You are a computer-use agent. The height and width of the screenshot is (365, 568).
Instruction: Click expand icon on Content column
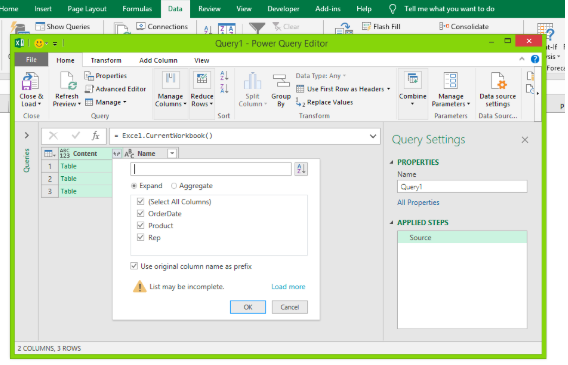pos(116,154)
